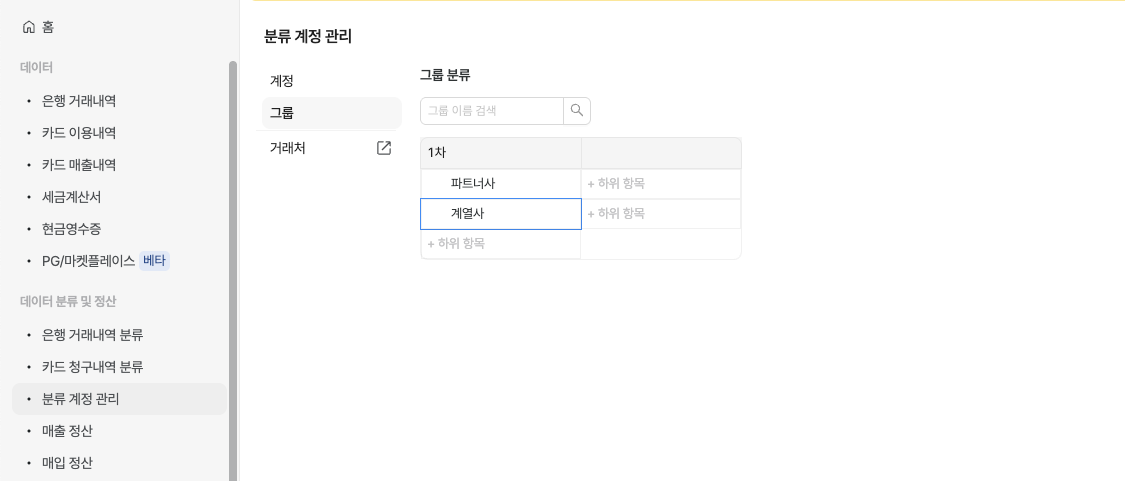Click the sidebar vertical scrollbar
The height and width of the screenshot is (481, 1125).
point(233,270)
